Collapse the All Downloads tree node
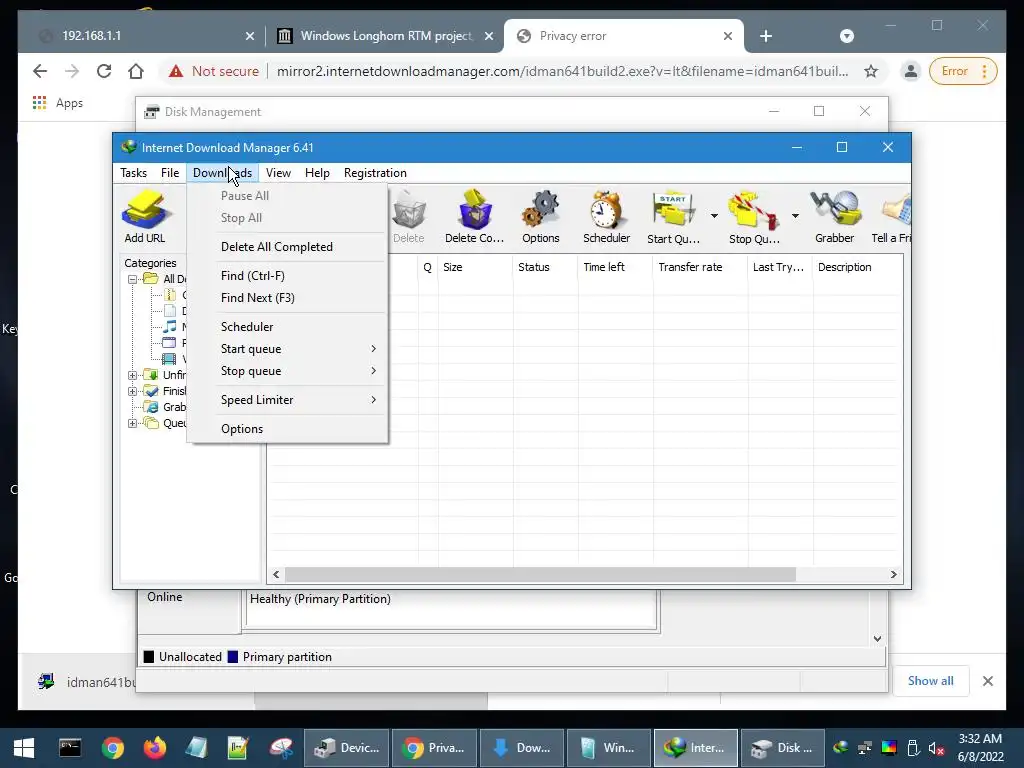This screenshot has height=768, width=1024. click(x=133, y=280)
